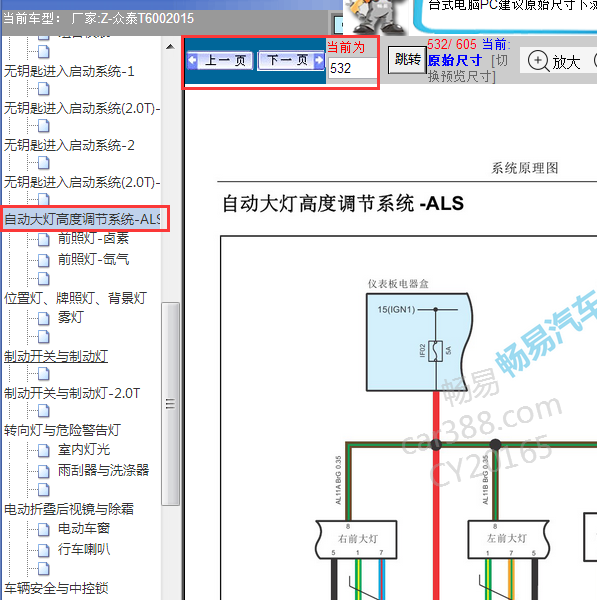This screenshot has height=600, width=597.
Task: Open 电动车窗 page
Action: [x=84, y=528]
